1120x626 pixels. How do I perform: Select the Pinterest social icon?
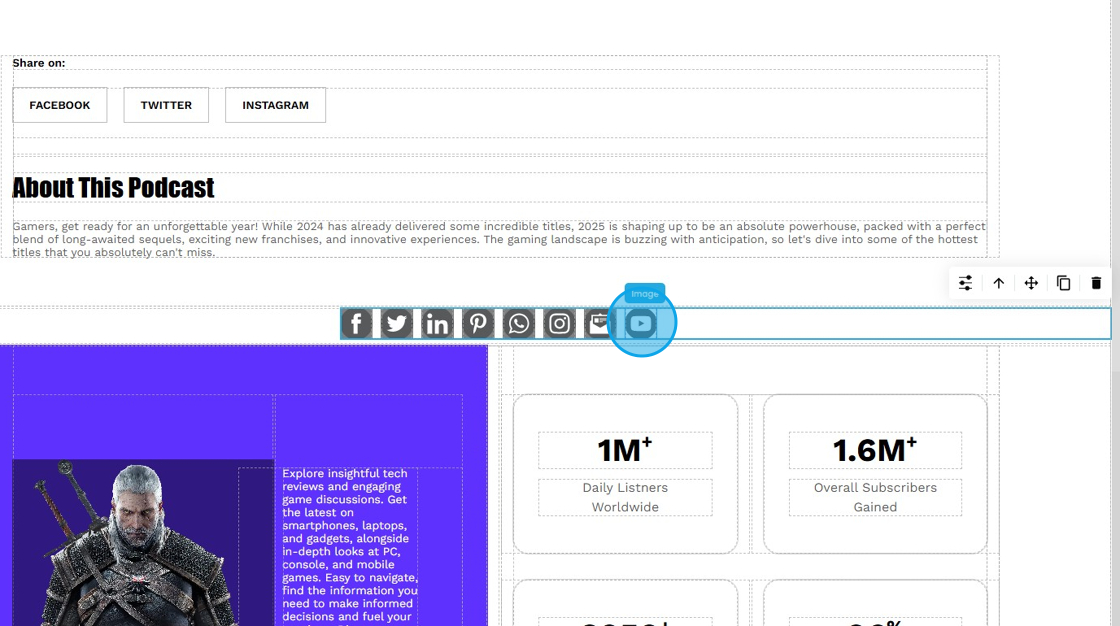(478, 324)
